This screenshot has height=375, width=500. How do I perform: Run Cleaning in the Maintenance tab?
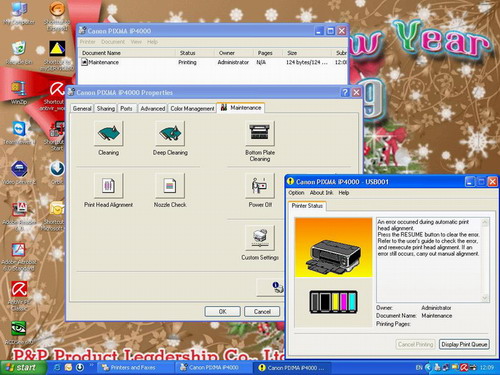pos(109,134)
